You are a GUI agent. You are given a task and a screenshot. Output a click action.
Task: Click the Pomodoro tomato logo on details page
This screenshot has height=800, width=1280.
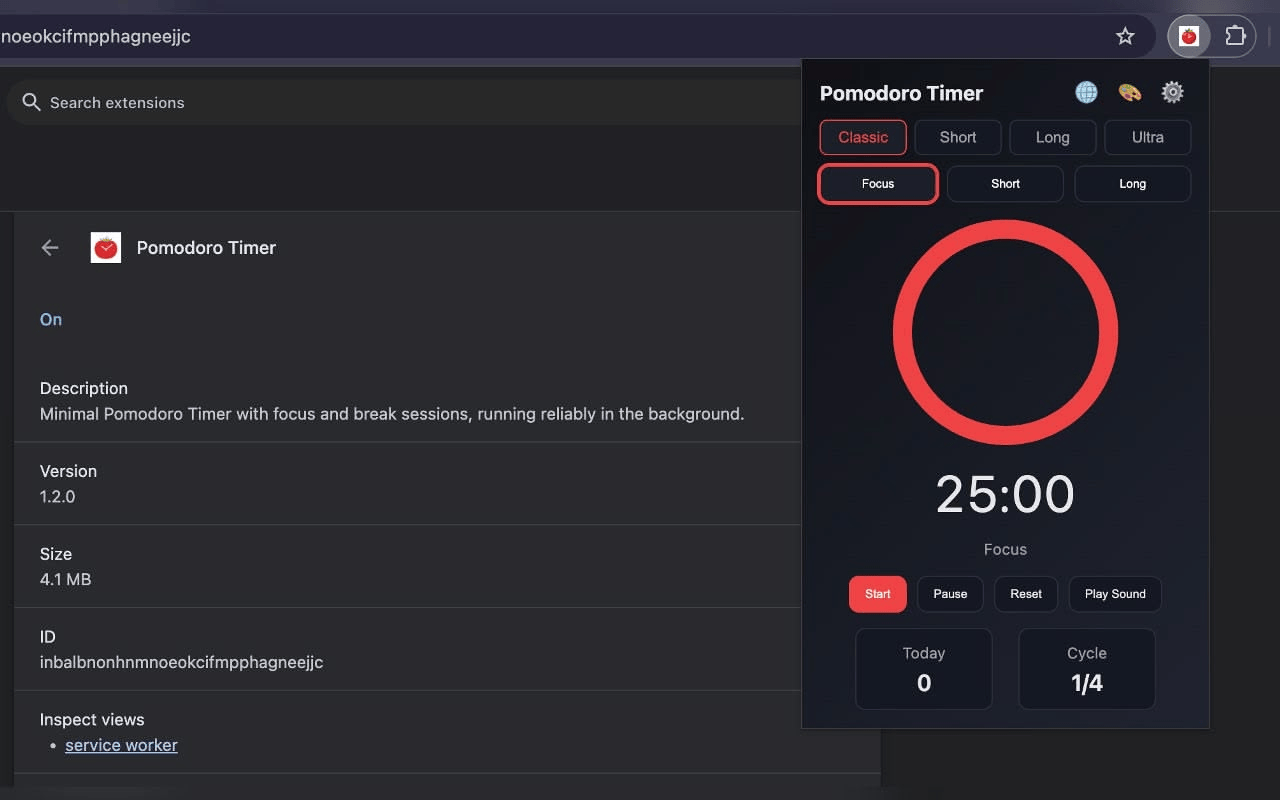106,248
